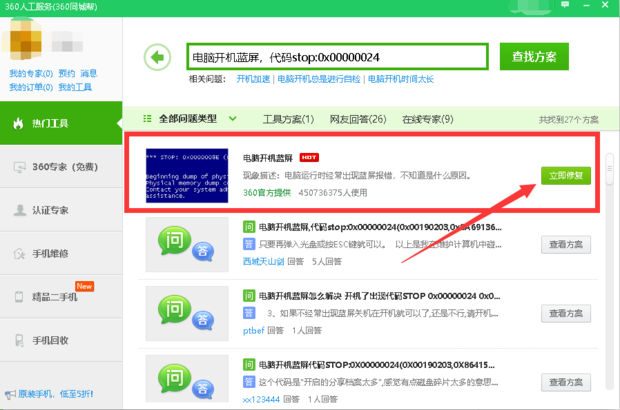Open the question titled 电脑开机蓝屏怎么解决
Viewport: 620px width, 410px height.
pyautogui.click(x=379, y=296)
